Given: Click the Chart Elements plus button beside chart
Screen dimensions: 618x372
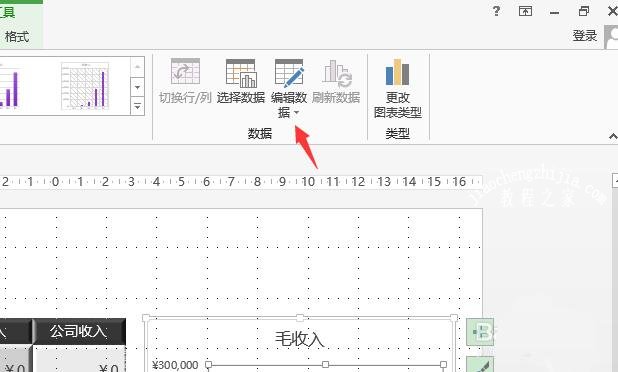Looking at the screenshot, I should point(480,332).
